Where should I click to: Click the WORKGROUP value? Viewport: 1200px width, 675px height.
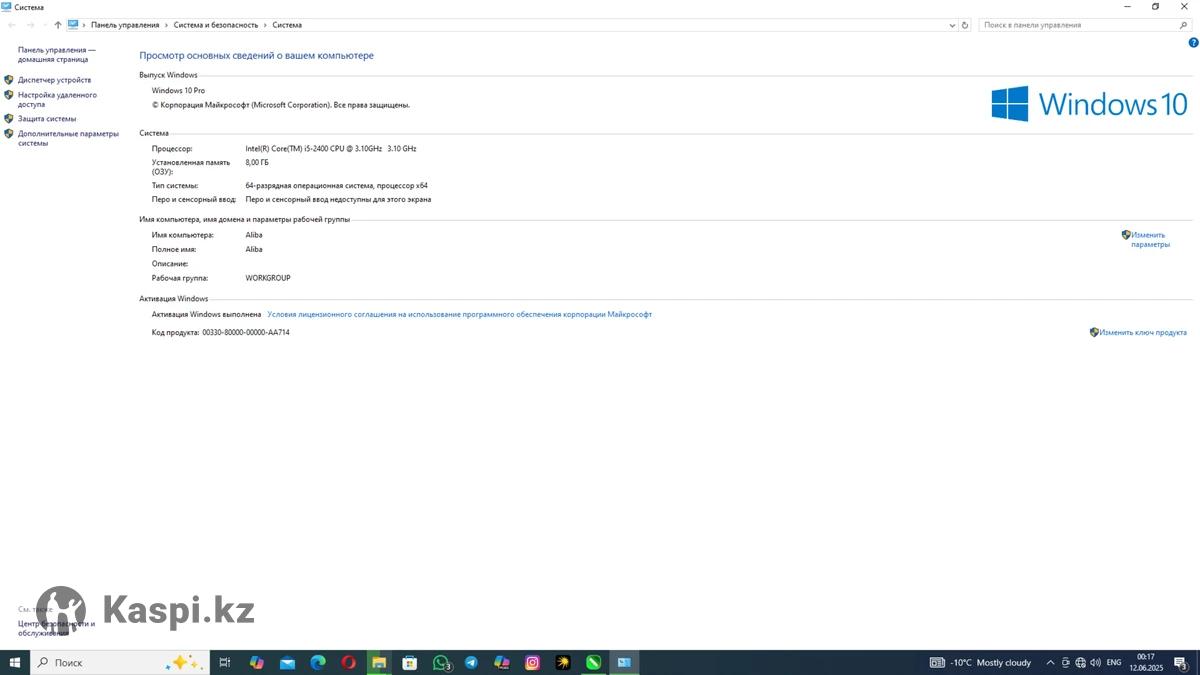268,278
